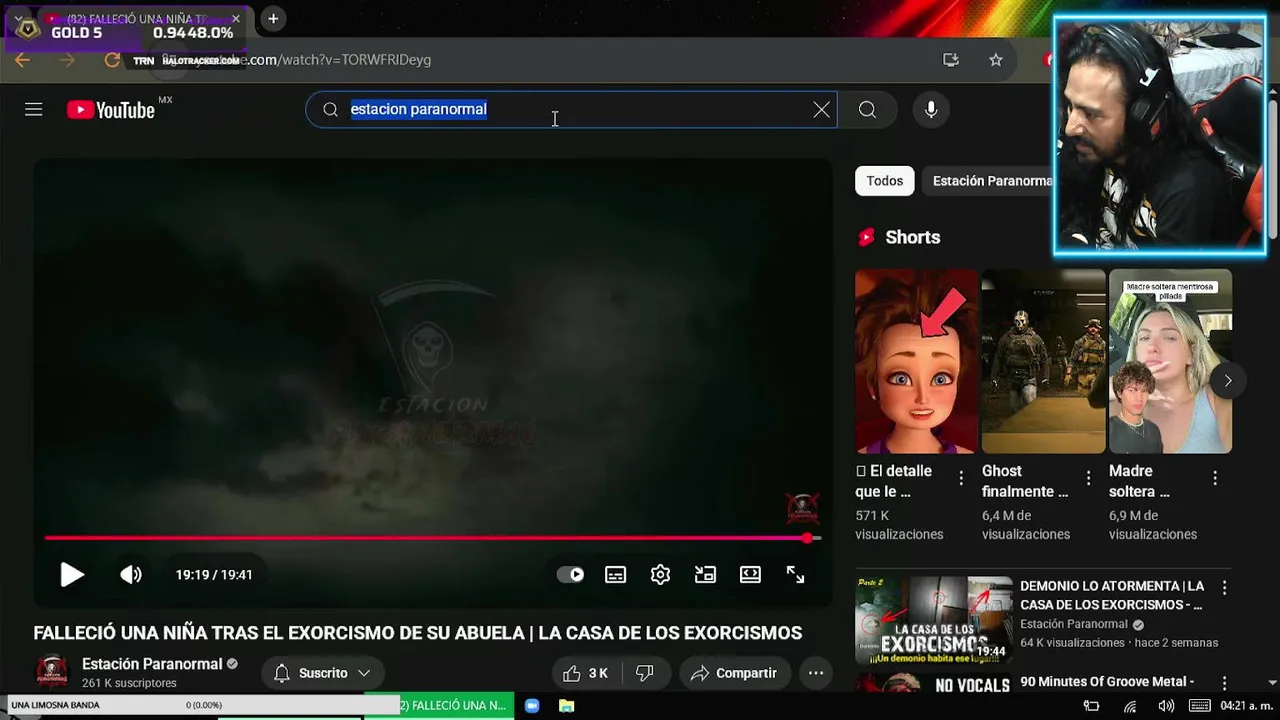This screenshot has height=720, width=1280.
Task: Open the player settings gear
Action: [660, 575]
